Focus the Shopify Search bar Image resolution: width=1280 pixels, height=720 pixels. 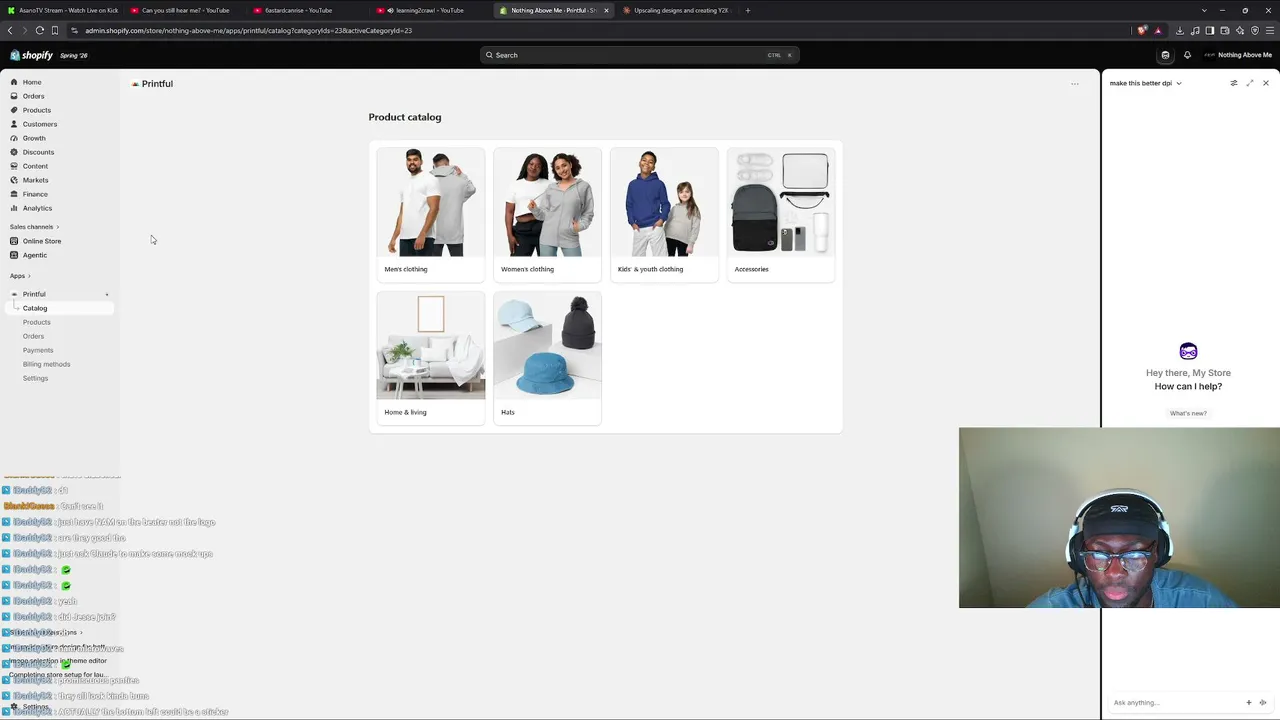pyautogui.click(x=640, y=55)
